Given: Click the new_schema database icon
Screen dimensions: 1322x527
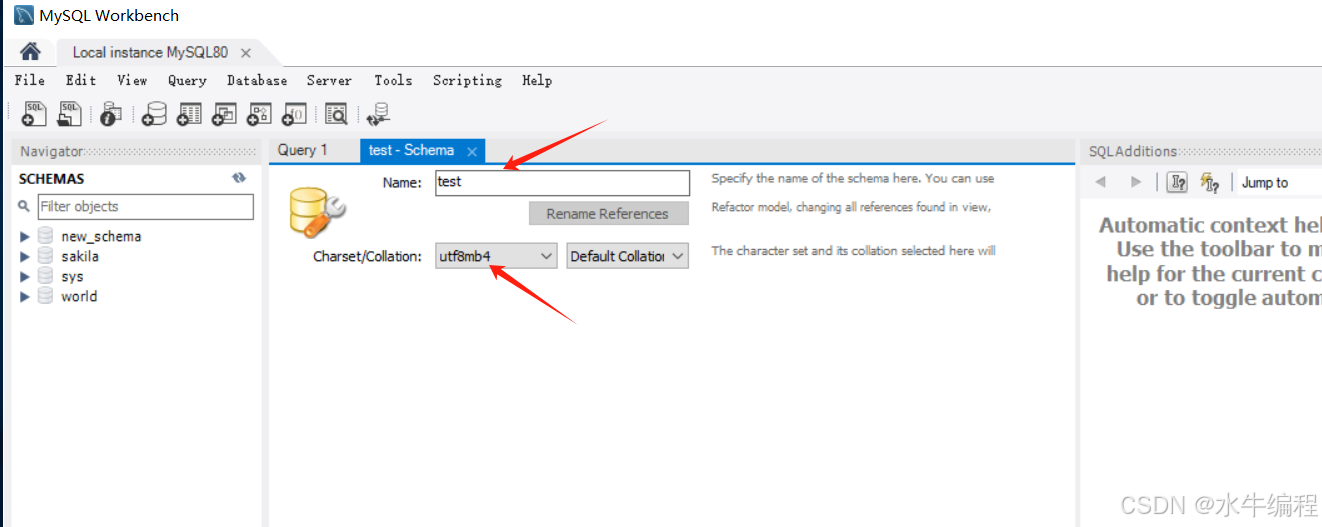Looking at the screenshot, I should [x=46, y=236].
